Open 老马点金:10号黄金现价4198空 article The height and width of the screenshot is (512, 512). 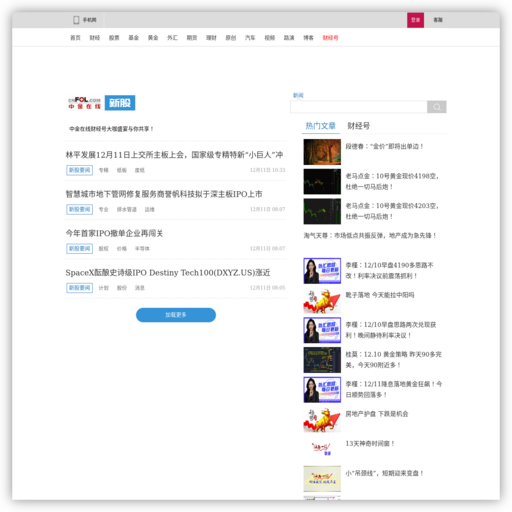[x=392, y=181]
